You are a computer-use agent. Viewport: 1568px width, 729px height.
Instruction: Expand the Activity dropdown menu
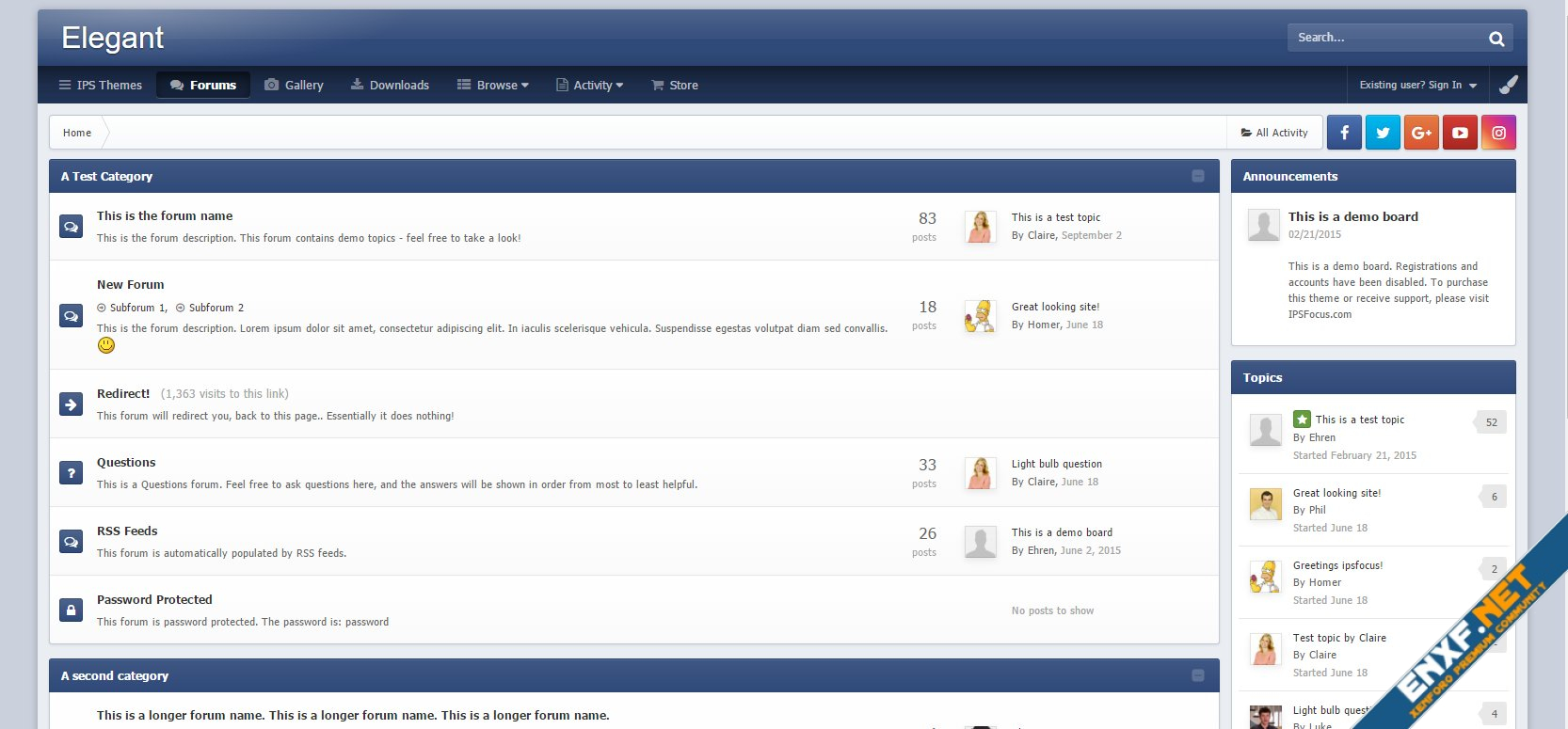tap(590, 86)
